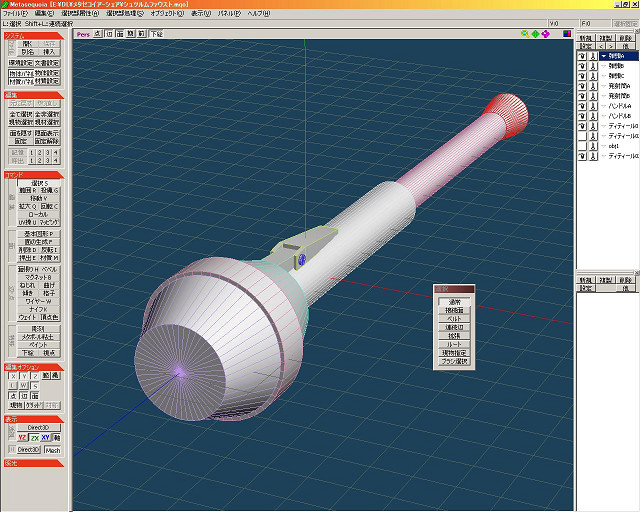Select the red YZ plane view
The image size is (640, 512).
pos(22,438)
